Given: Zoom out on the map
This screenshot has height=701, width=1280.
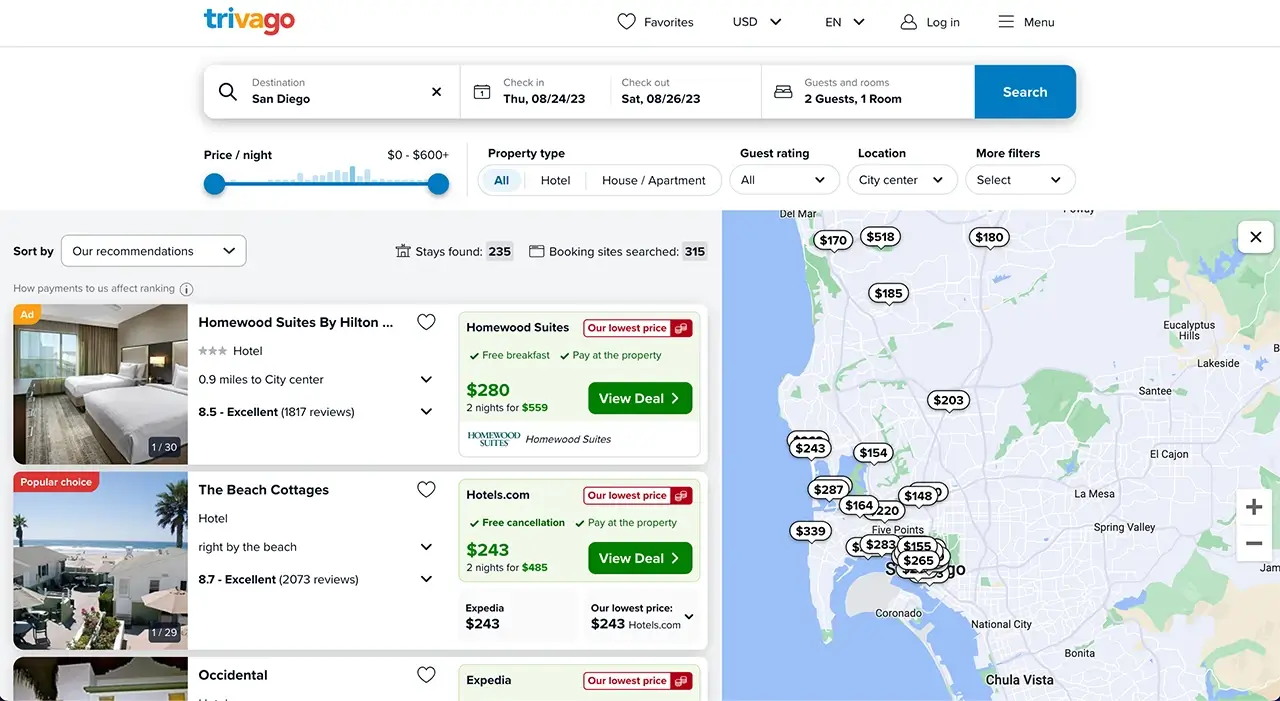Looking at the screenshot, I should (1254, 543).
